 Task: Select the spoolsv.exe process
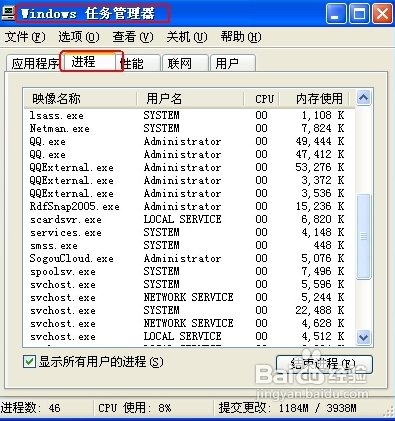189,271
